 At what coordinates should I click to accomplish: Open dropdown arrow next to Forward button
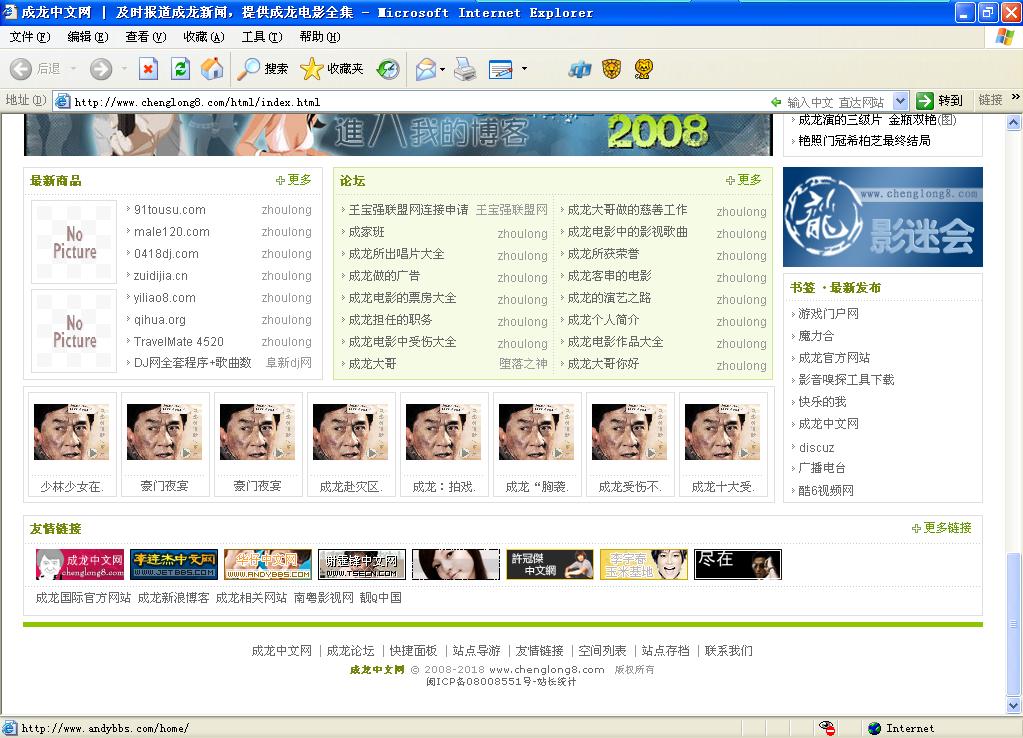pos(124,69)
